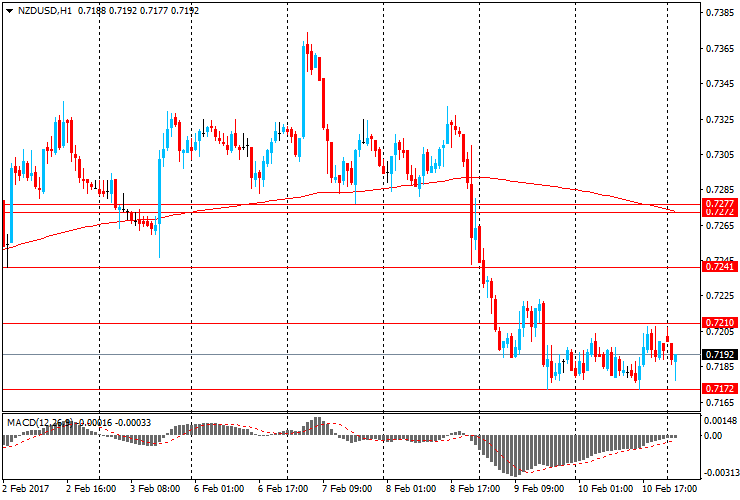Click the 0.7305 price scale value

[x=720, y=155]
